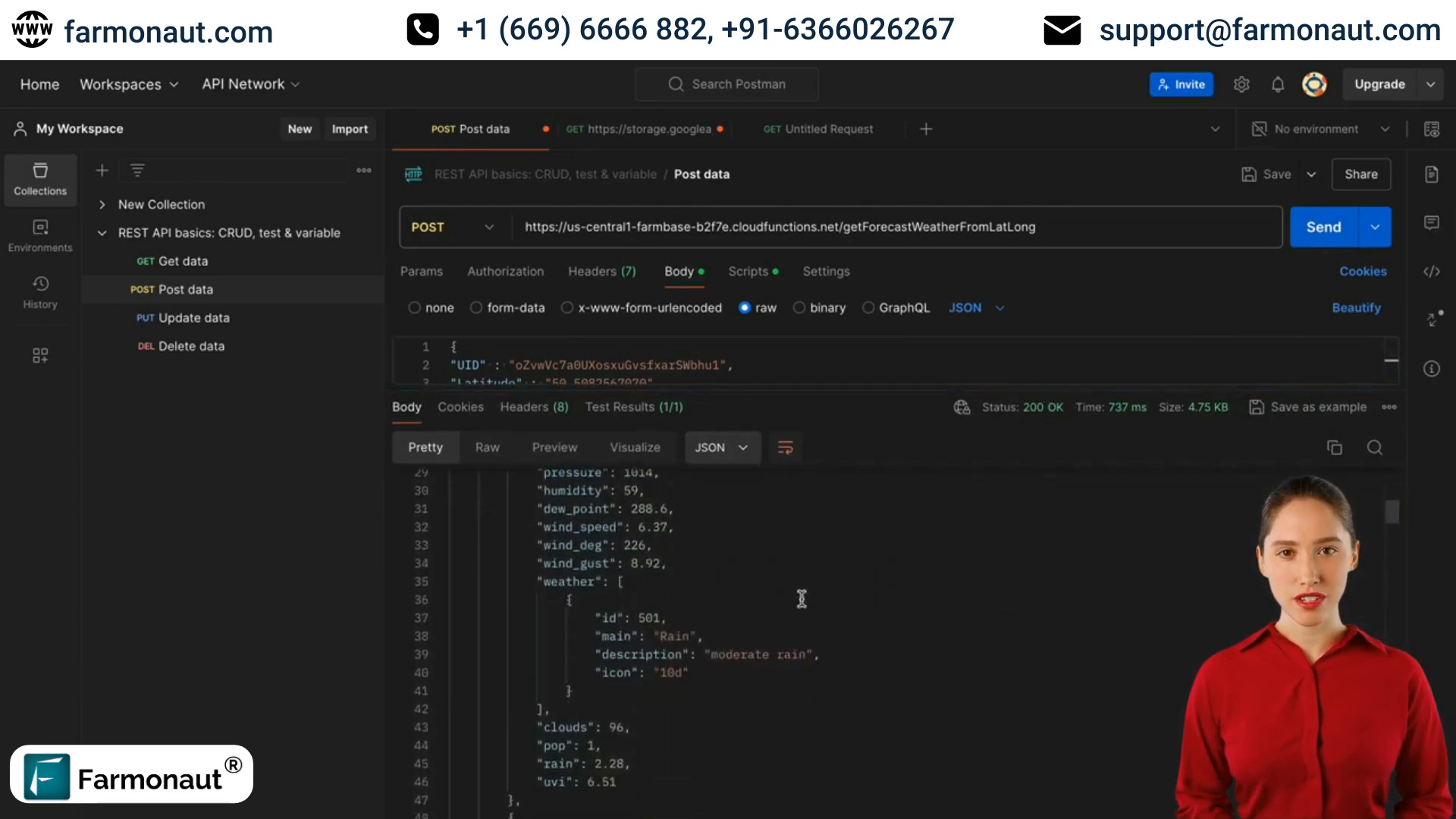Image resolution: width=1456 pixels, height=819 pixels.
Task: Toggle the none radio button for body
Action: click(414, 307)
